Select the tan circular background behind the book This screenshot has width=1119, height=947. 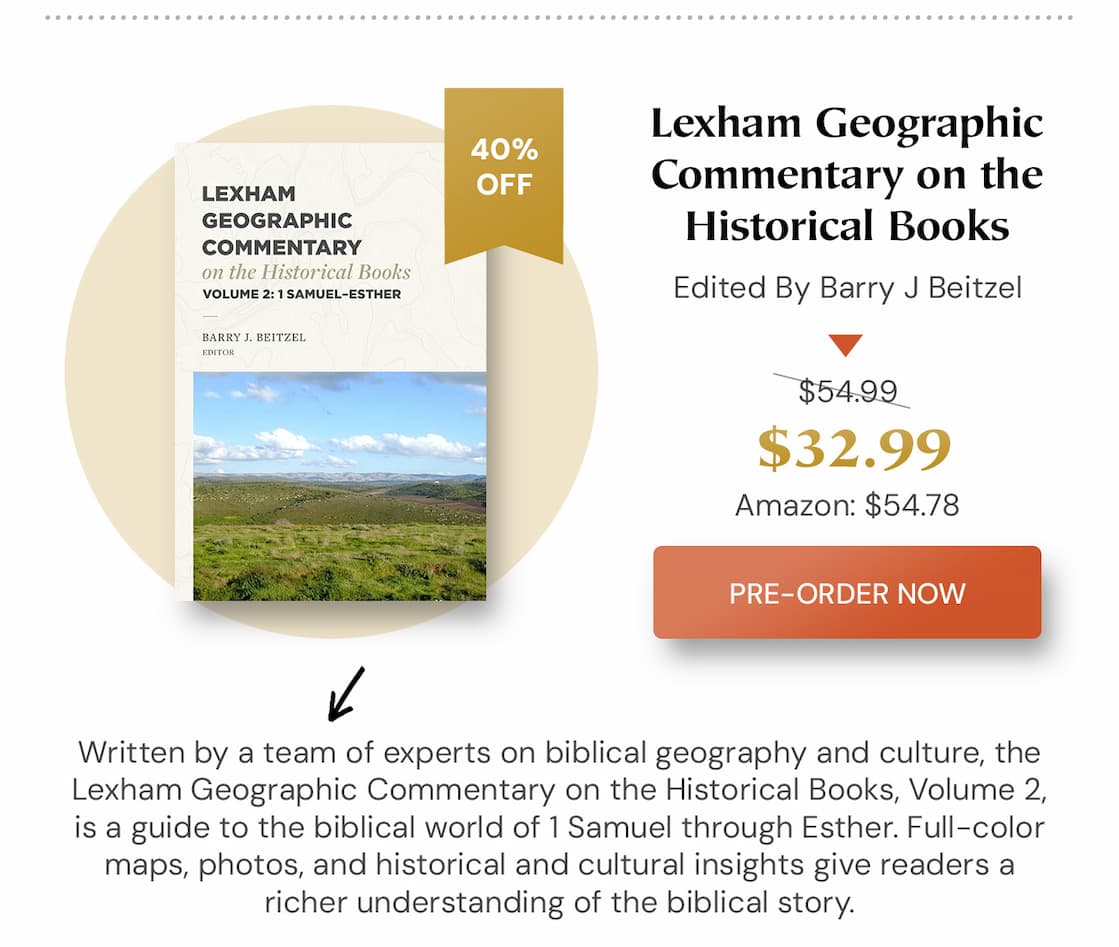130,400
